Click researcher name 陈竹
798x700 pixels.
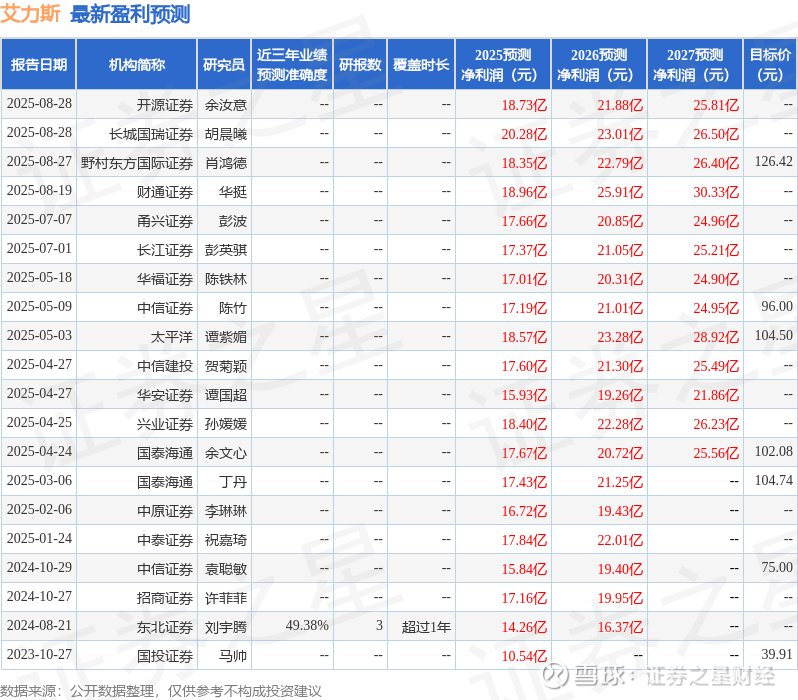pyautogui.click(x=233, y=308)
